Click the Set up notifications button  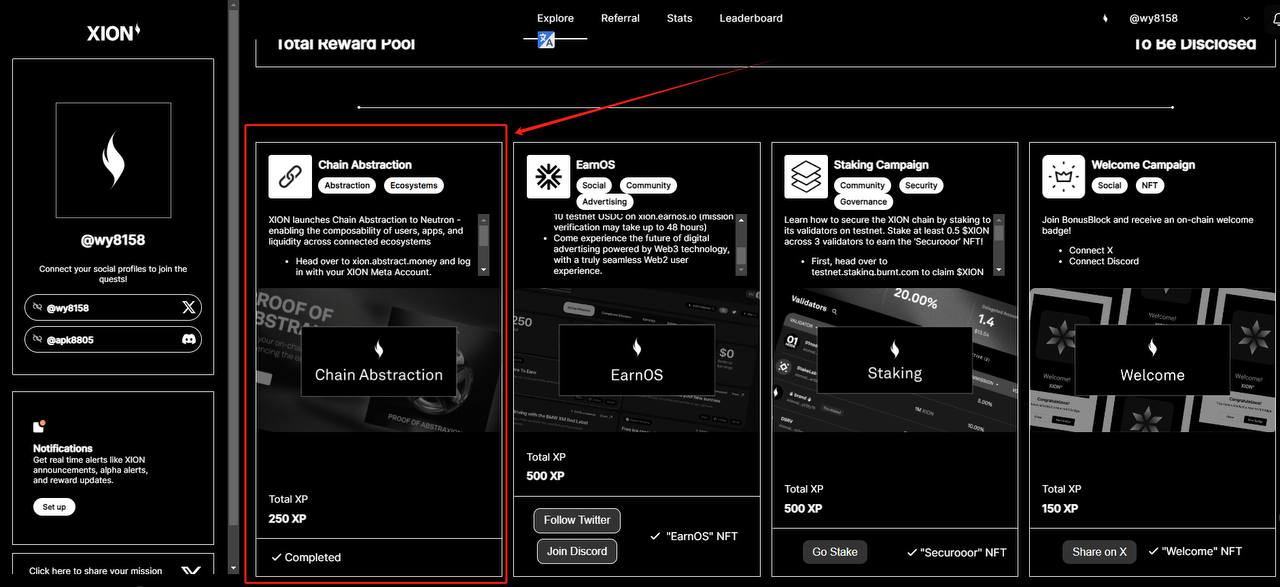point(54,507)
